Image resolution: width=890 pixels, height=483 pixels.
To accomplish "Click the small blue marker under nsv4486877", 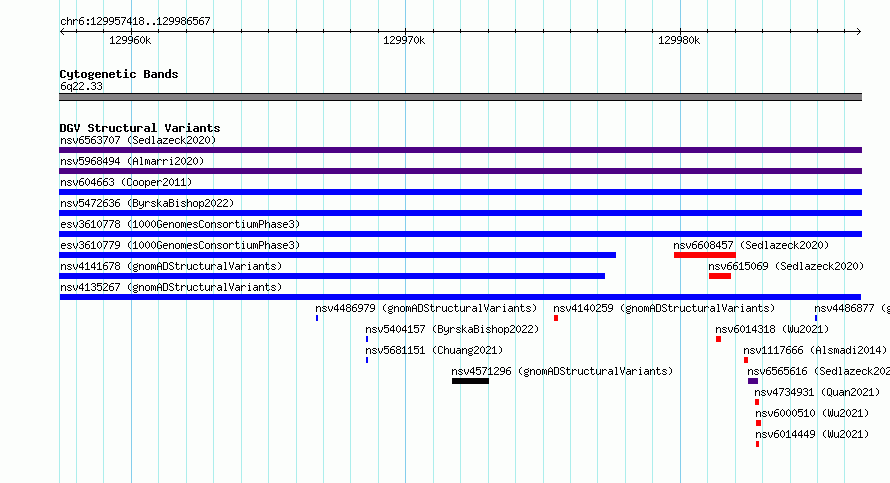I will tap(816, 318).
